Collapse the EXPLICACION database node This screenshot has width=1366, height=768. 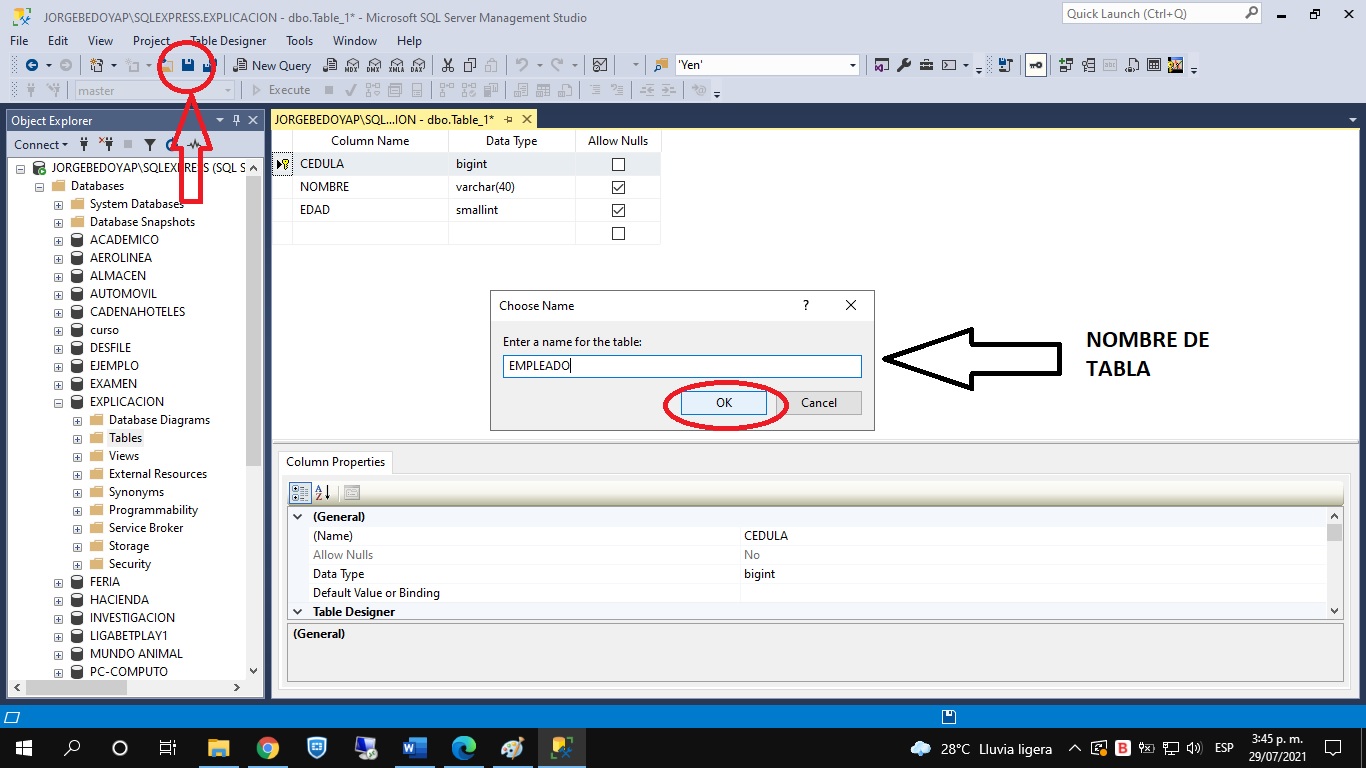[x=59, y=402]
